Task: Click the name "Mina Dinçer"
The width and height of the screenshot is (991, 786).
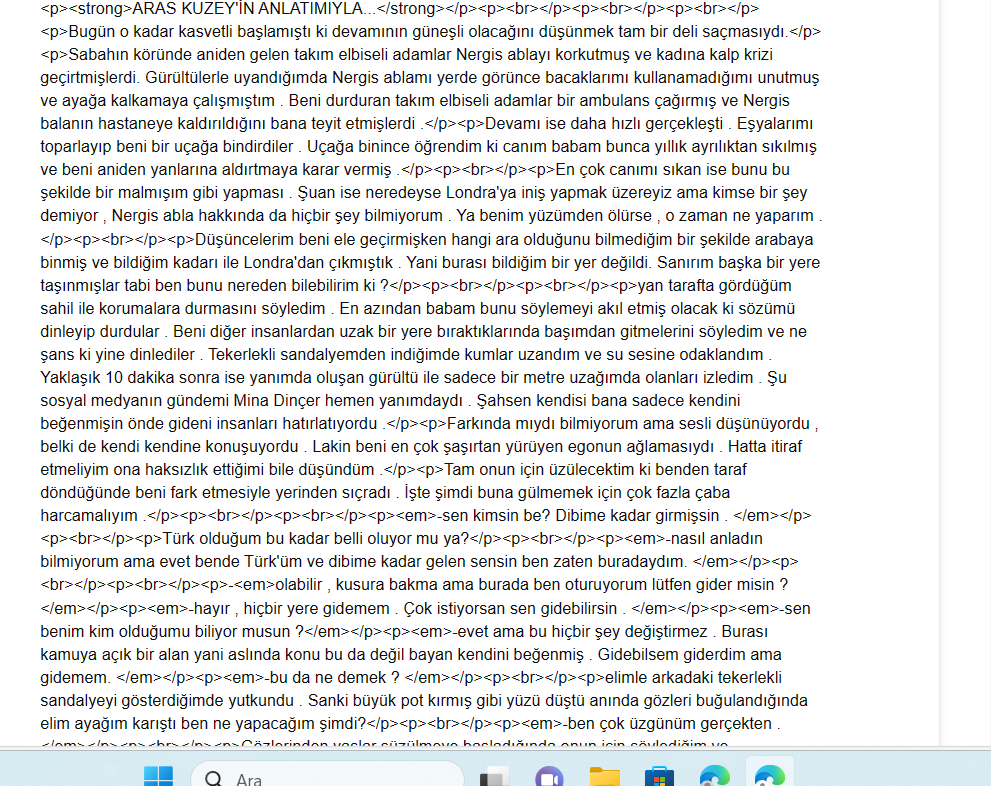Action: pyautogui.click(x=277, y=401)
